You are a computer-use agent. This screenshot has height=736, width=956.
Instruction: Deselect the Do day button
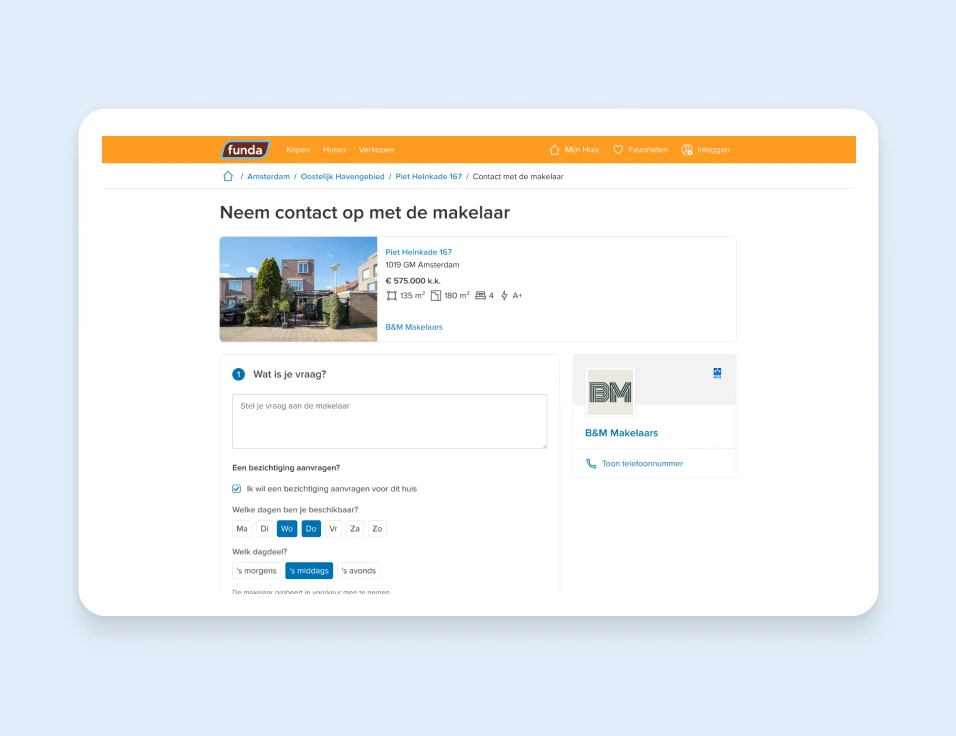tap(311, 529)
